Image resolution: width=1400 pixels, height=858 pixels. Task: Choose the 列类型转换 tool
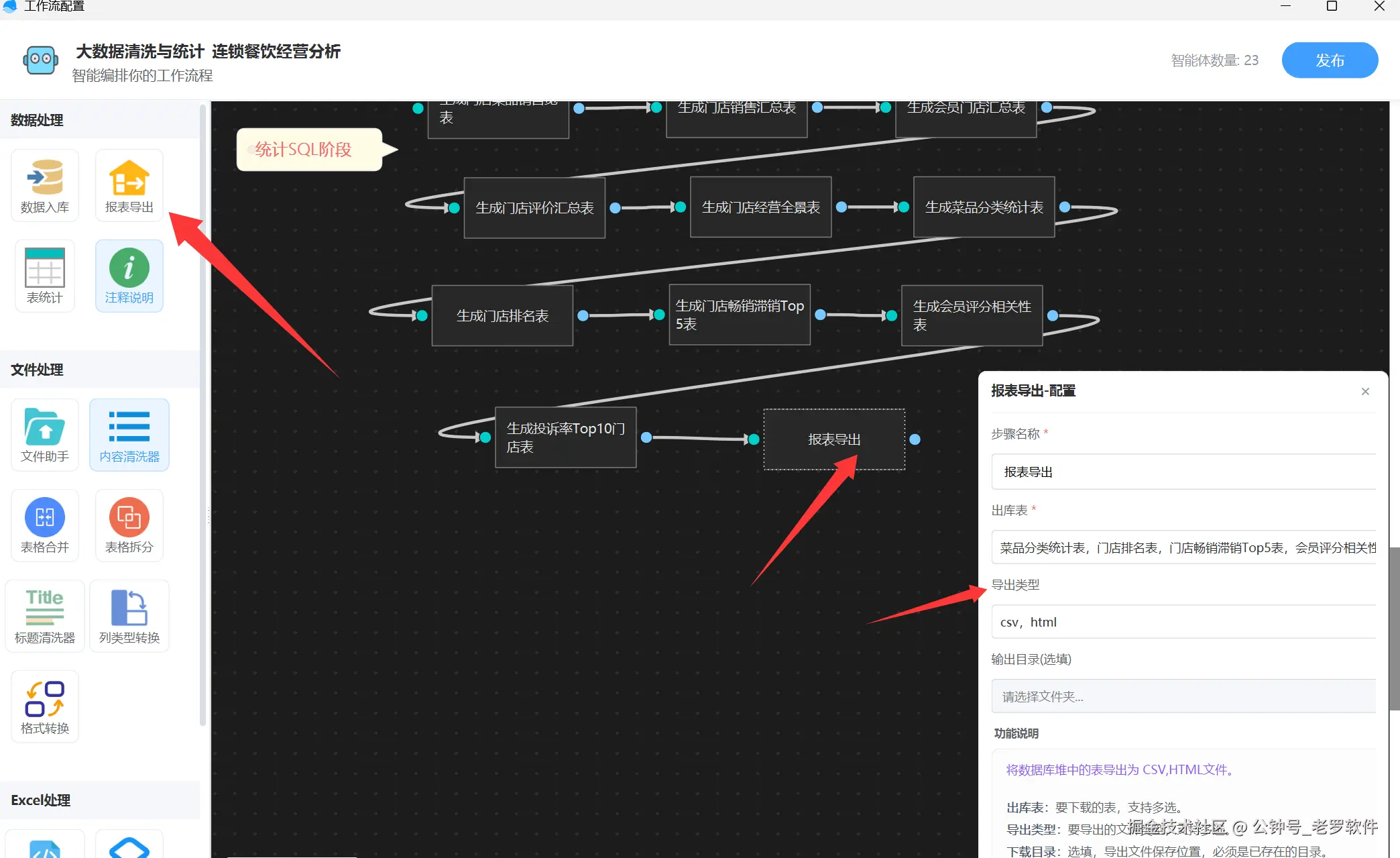click(129, 616)
